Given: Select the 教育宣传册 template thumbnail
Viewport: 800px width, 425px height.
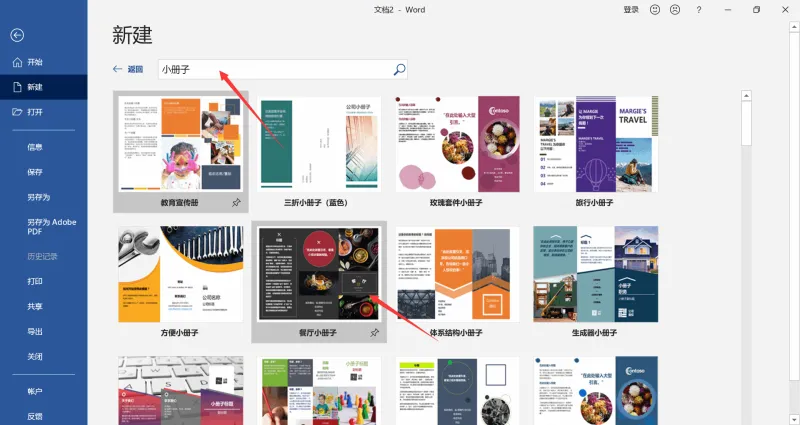Looking at the screenshot, I should 181,144.
